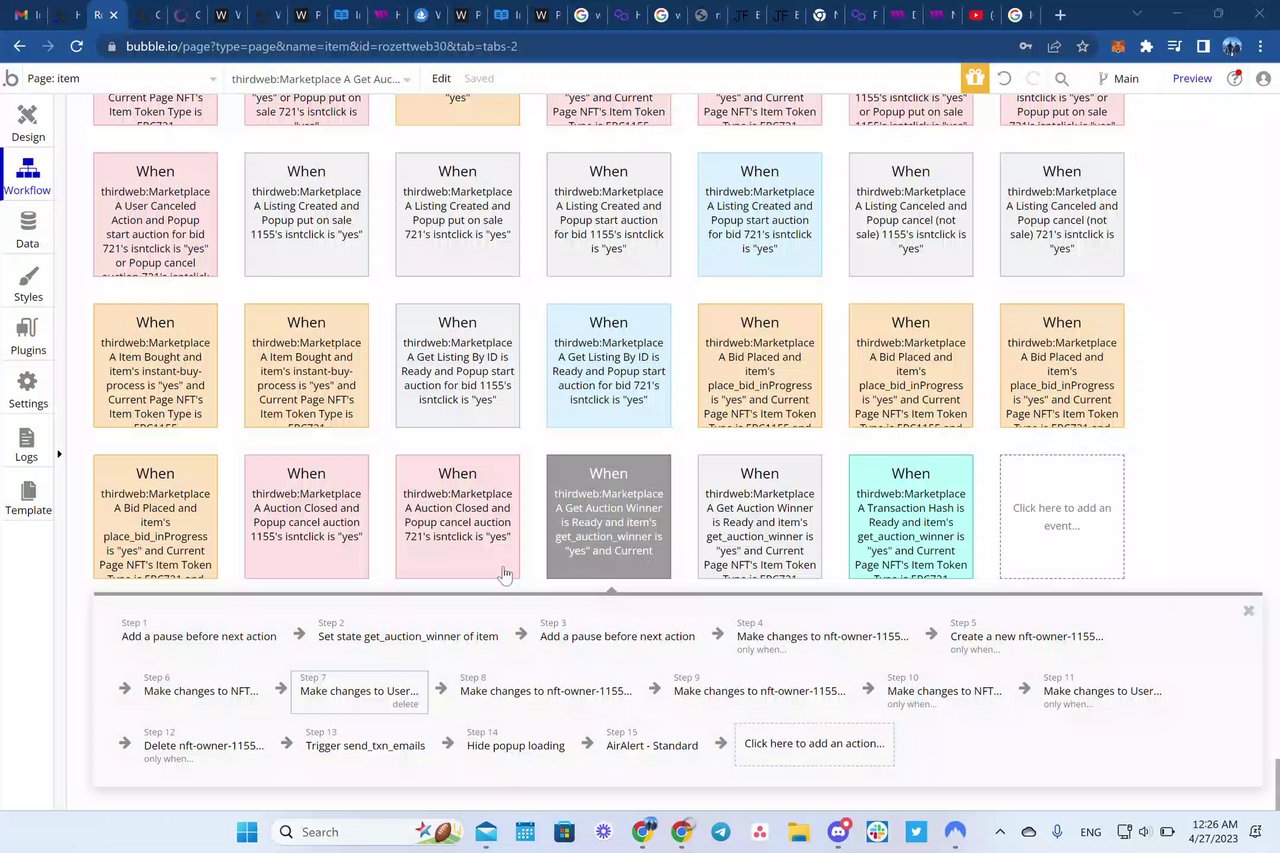Open the Bubble editor search magnifier
Screen dimensions: 1280x853
(x=1062, y=79)
